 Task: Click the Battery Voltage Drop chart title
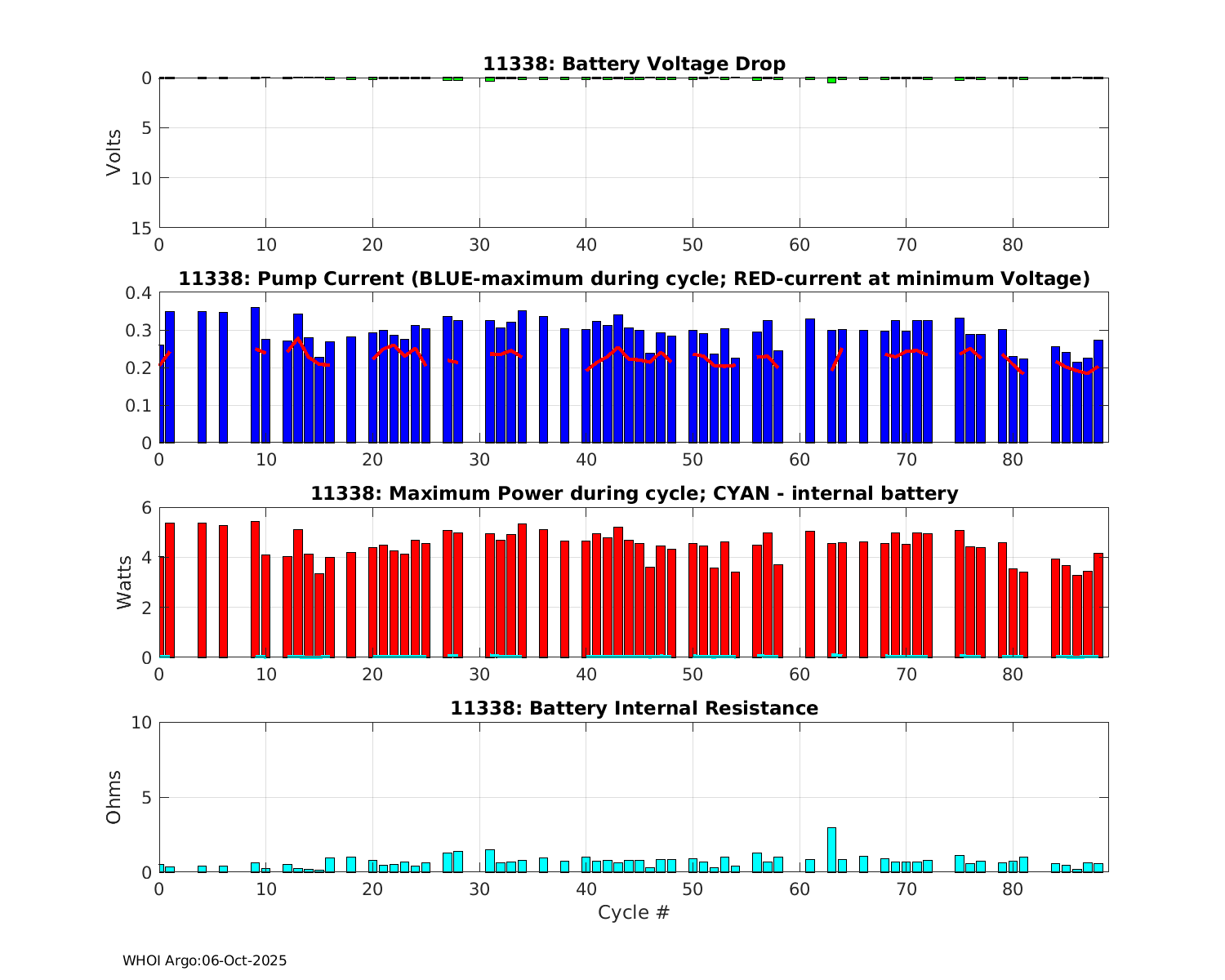click(634, 64)
